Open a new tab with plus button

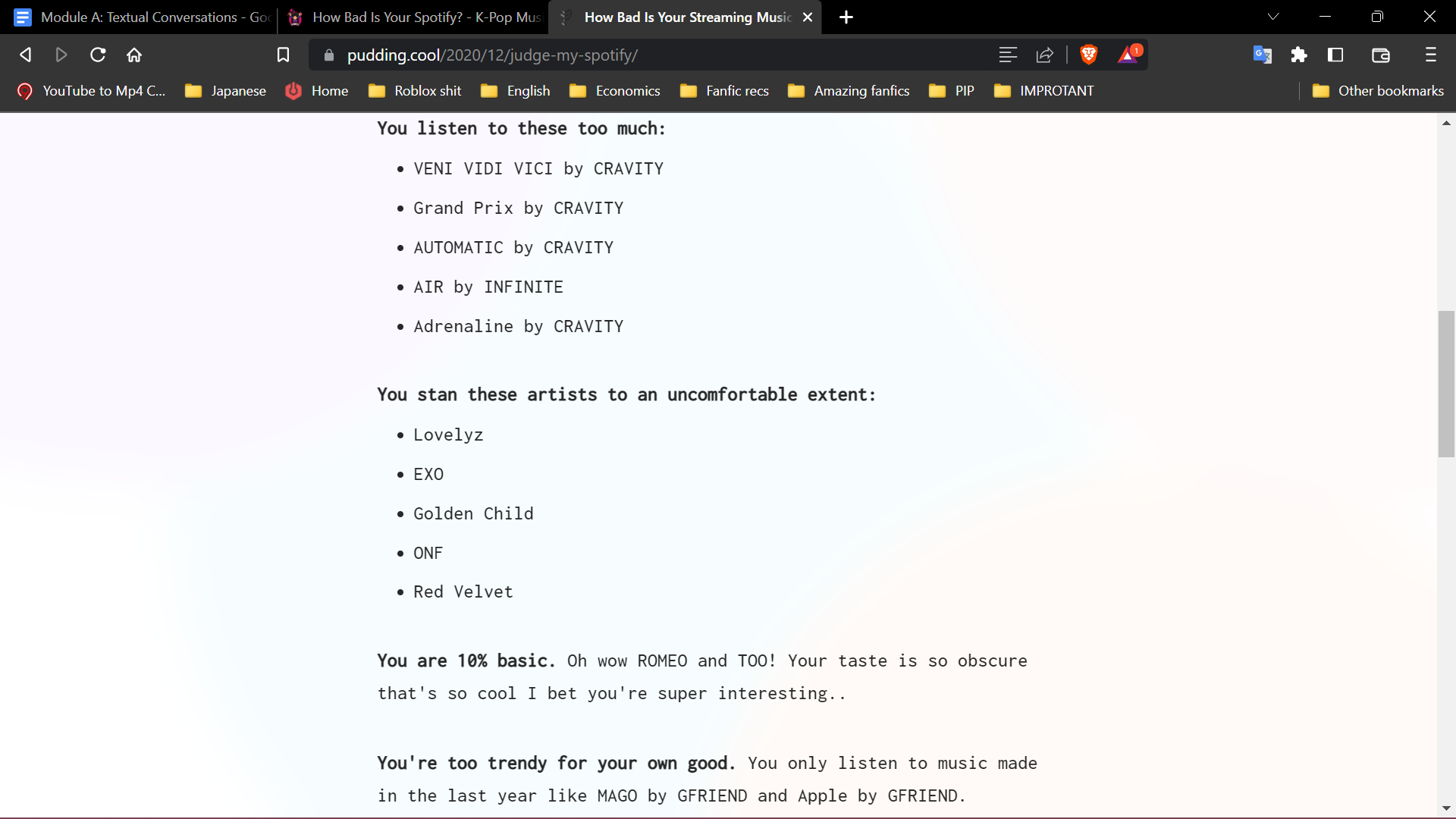846,17
